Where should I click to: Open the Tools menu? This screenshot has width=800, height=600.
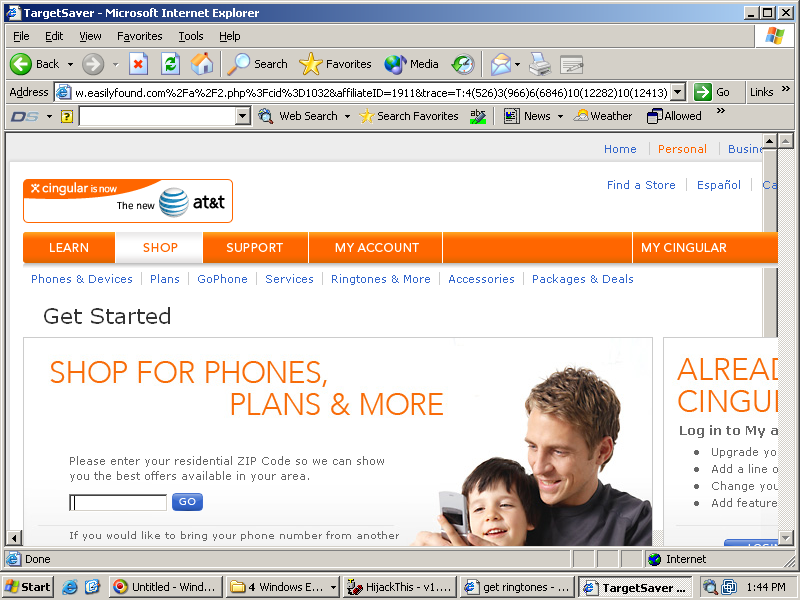pyautogui.click(x=191, y=36)
